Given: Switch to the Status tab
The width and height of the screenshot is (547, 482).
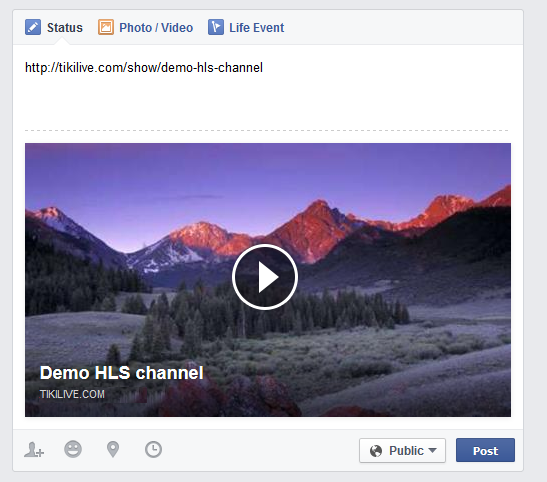Looking at the screenshot, I should [x=54, y=28].
